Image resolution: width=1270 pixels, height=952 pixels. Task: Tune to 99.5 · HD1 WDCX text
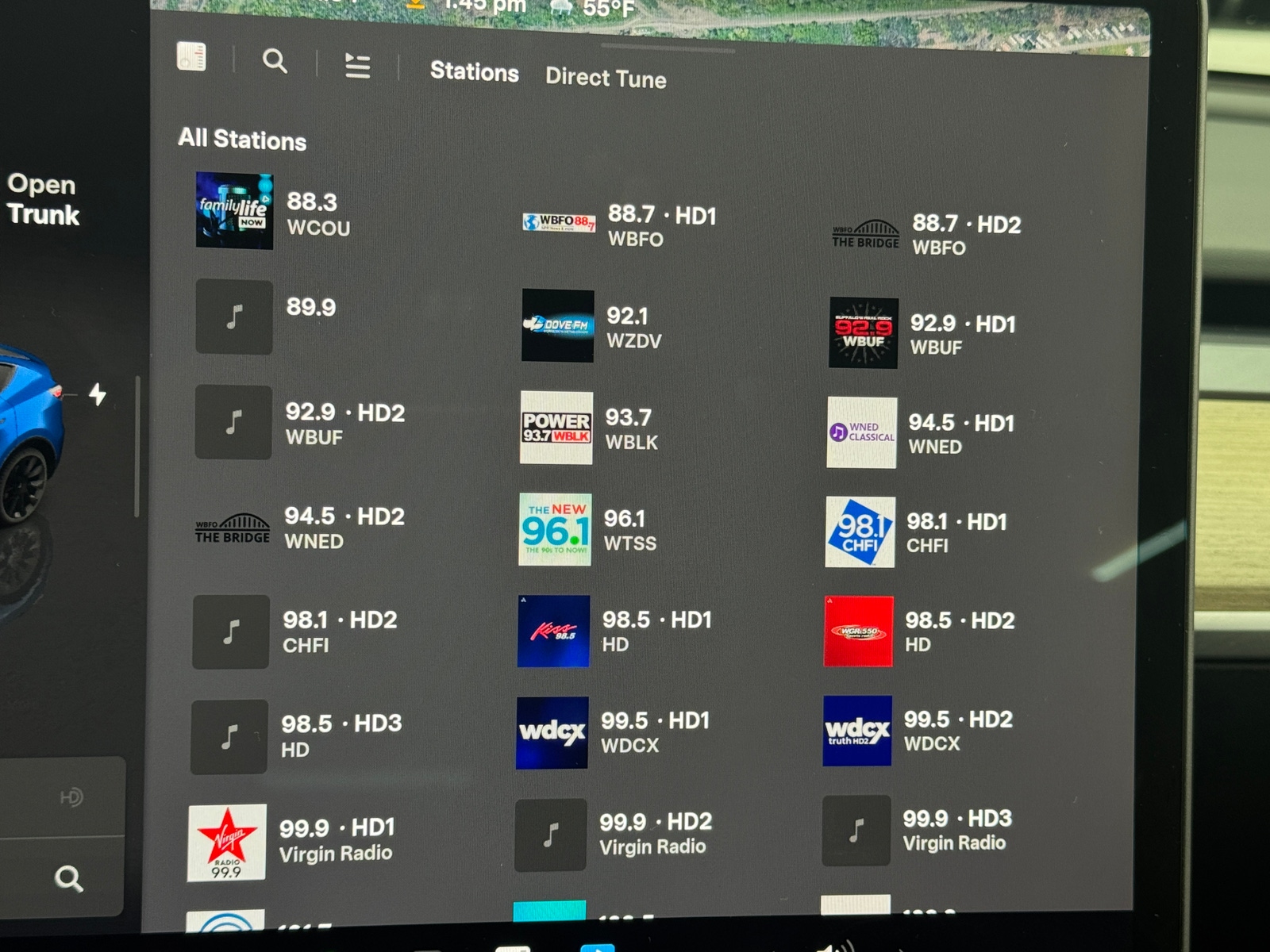pos(655,732)
